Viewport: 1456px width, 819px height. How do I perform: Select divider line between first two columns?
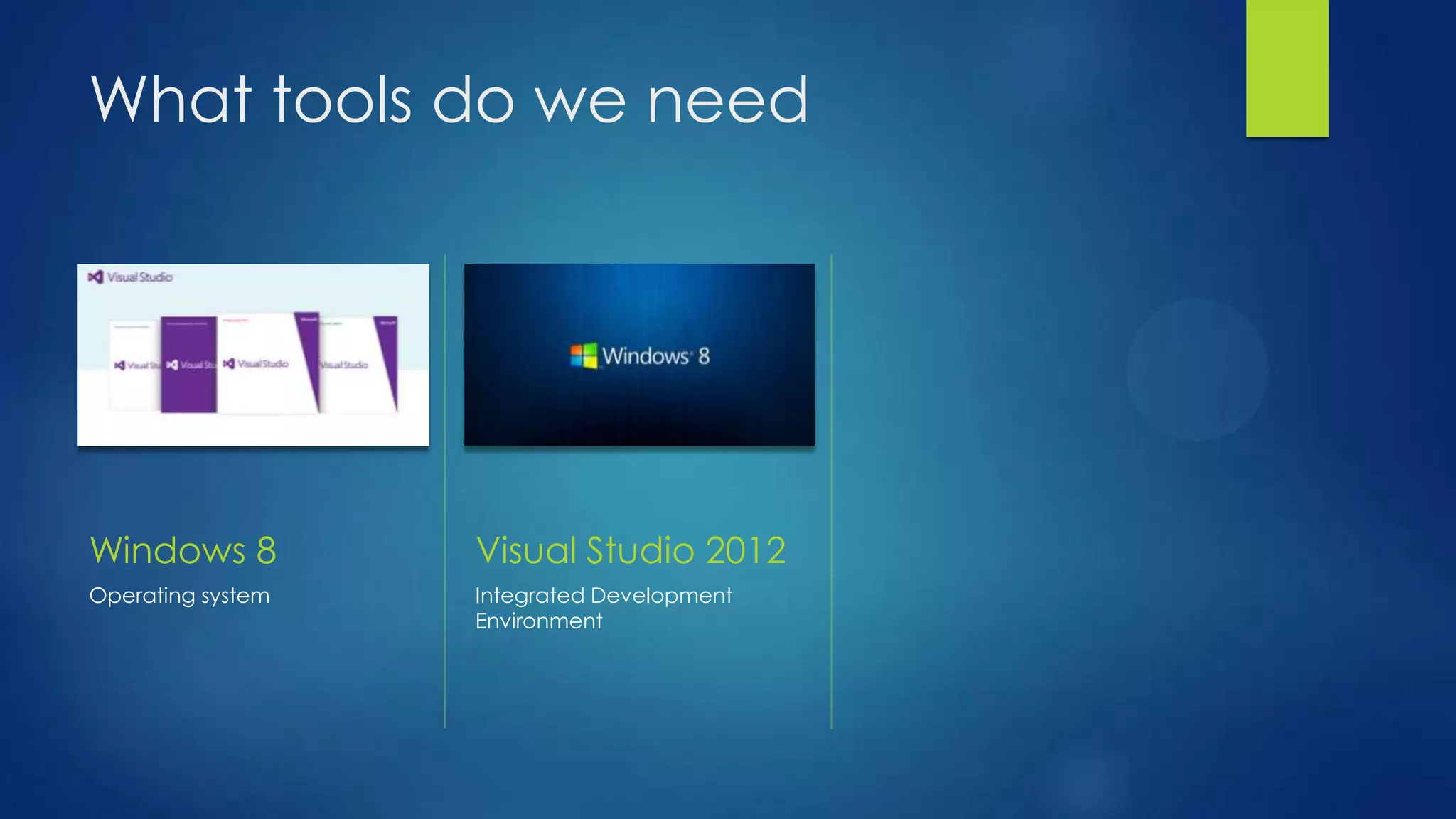445,491
